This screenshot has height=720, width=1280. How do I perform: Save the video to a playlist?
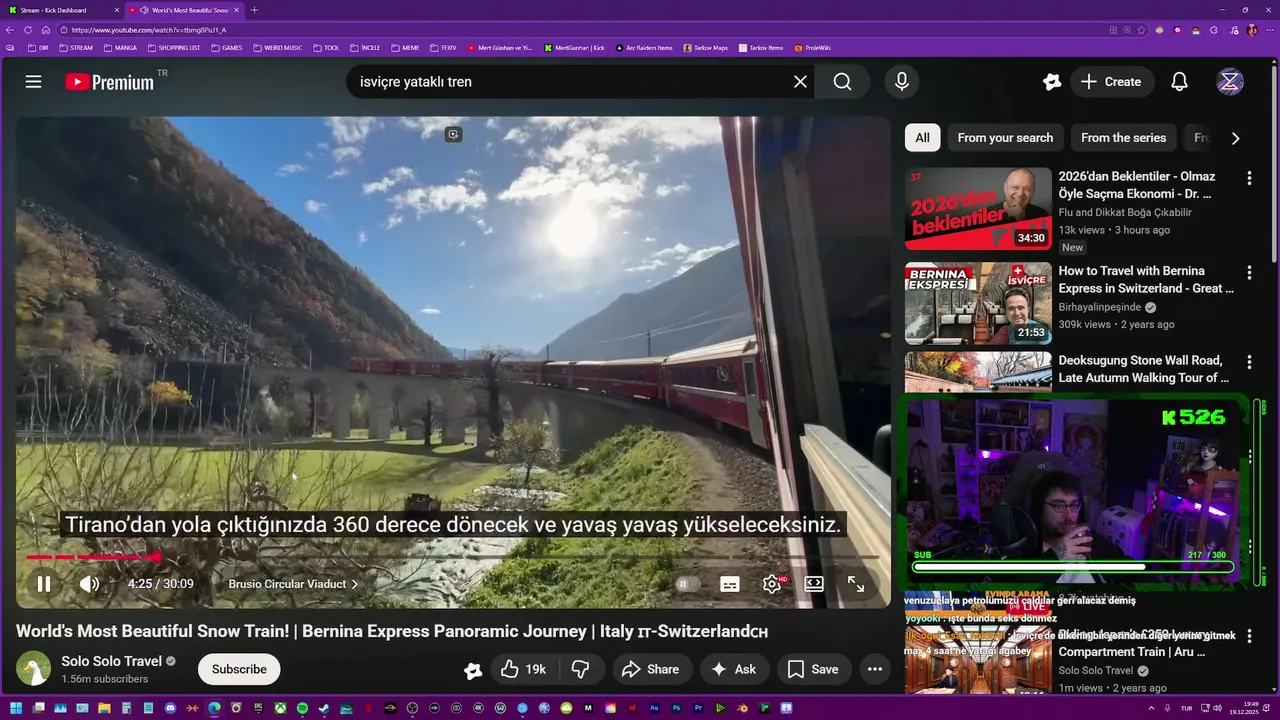[814, 669]
